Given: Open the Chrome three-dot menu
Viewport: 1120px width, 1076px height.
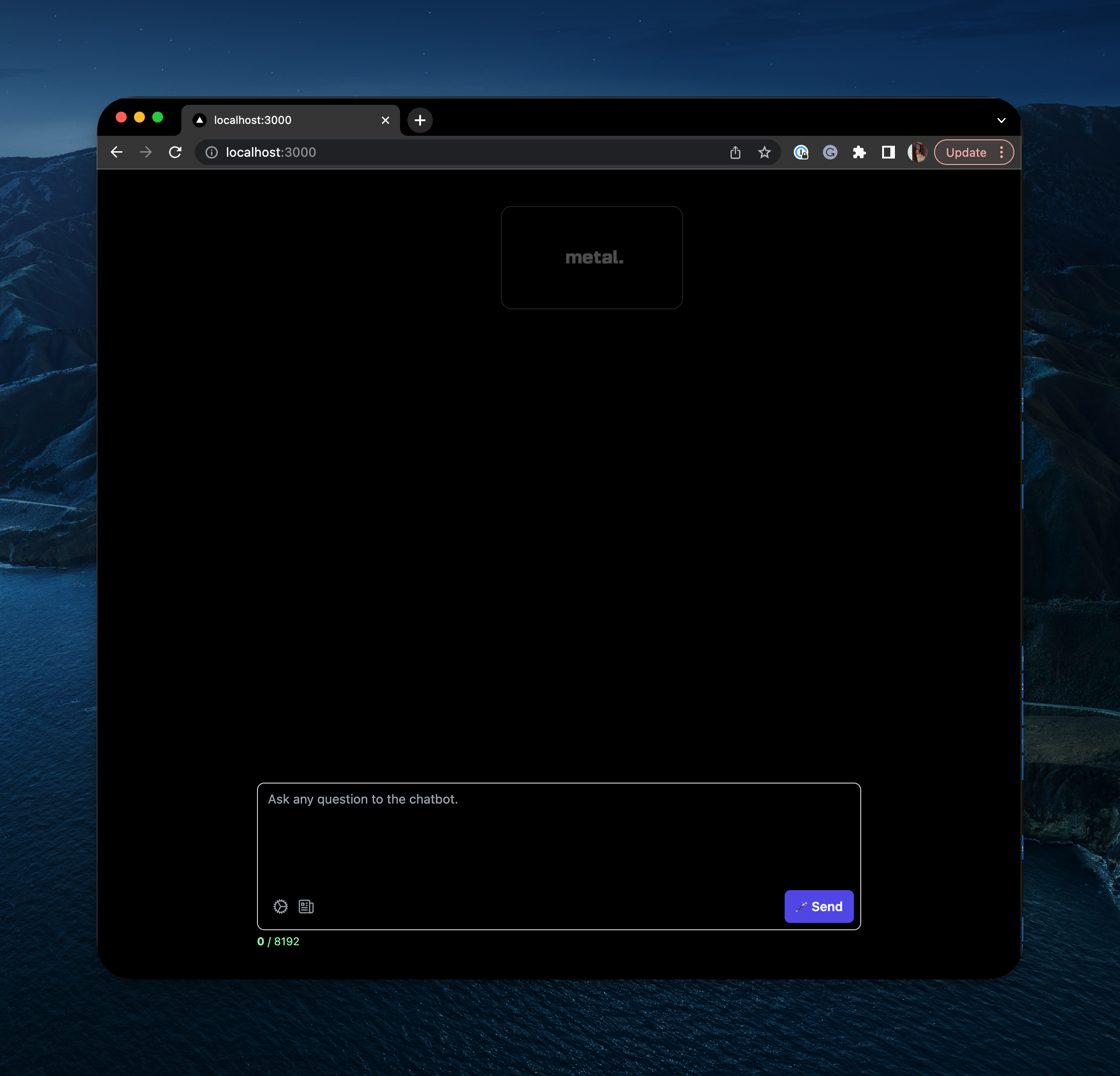Looking at the screenshot, I should click(x=1001, y=152).
